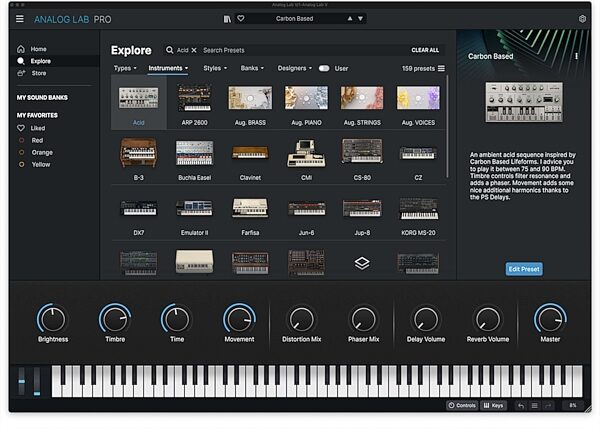Select the Aug. STRINGS instrument
The height and width of the screenshot is (429, 600).
362,104
